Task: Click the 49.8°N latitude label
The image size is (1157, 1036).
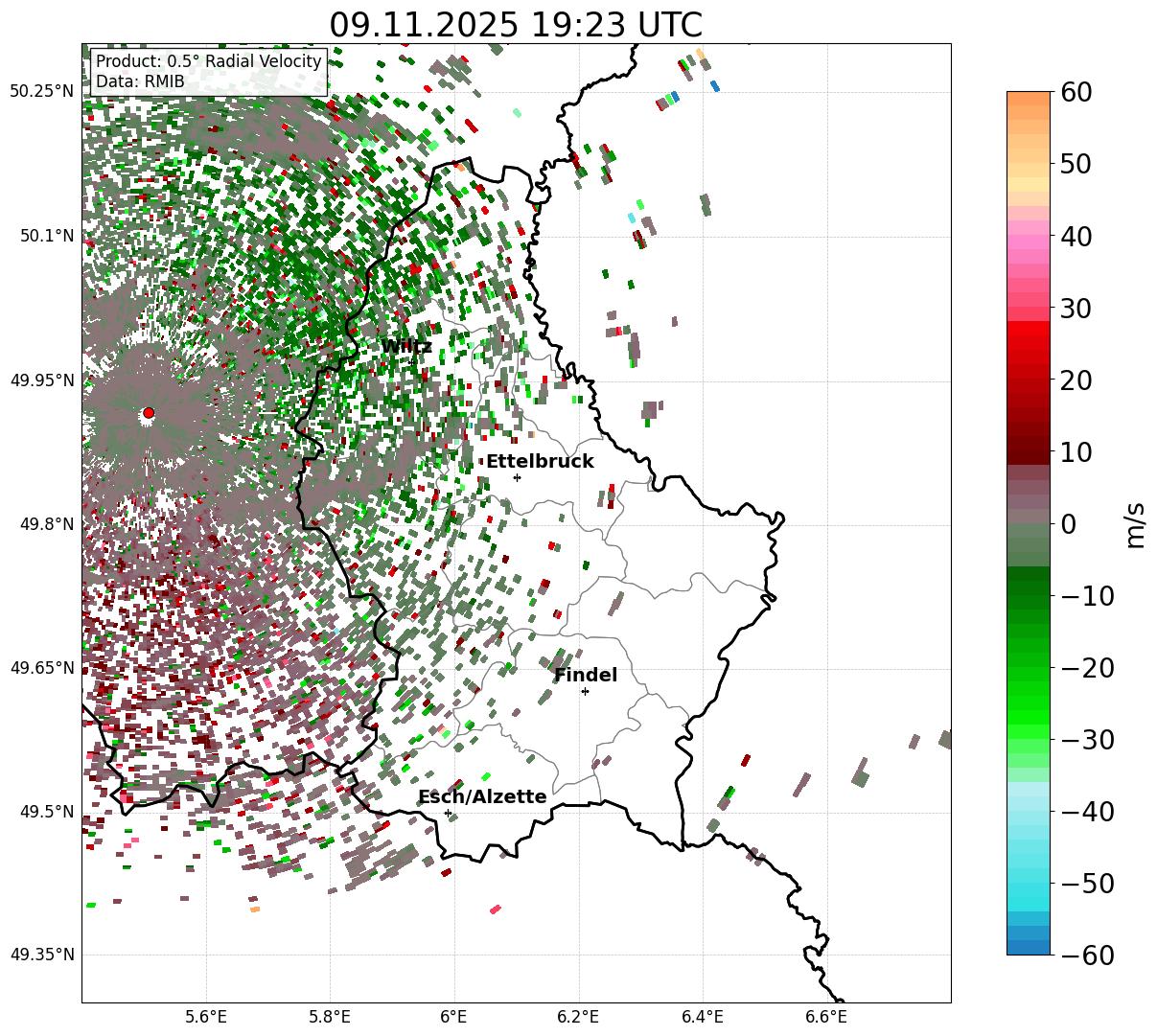Action: pos(46,524)
